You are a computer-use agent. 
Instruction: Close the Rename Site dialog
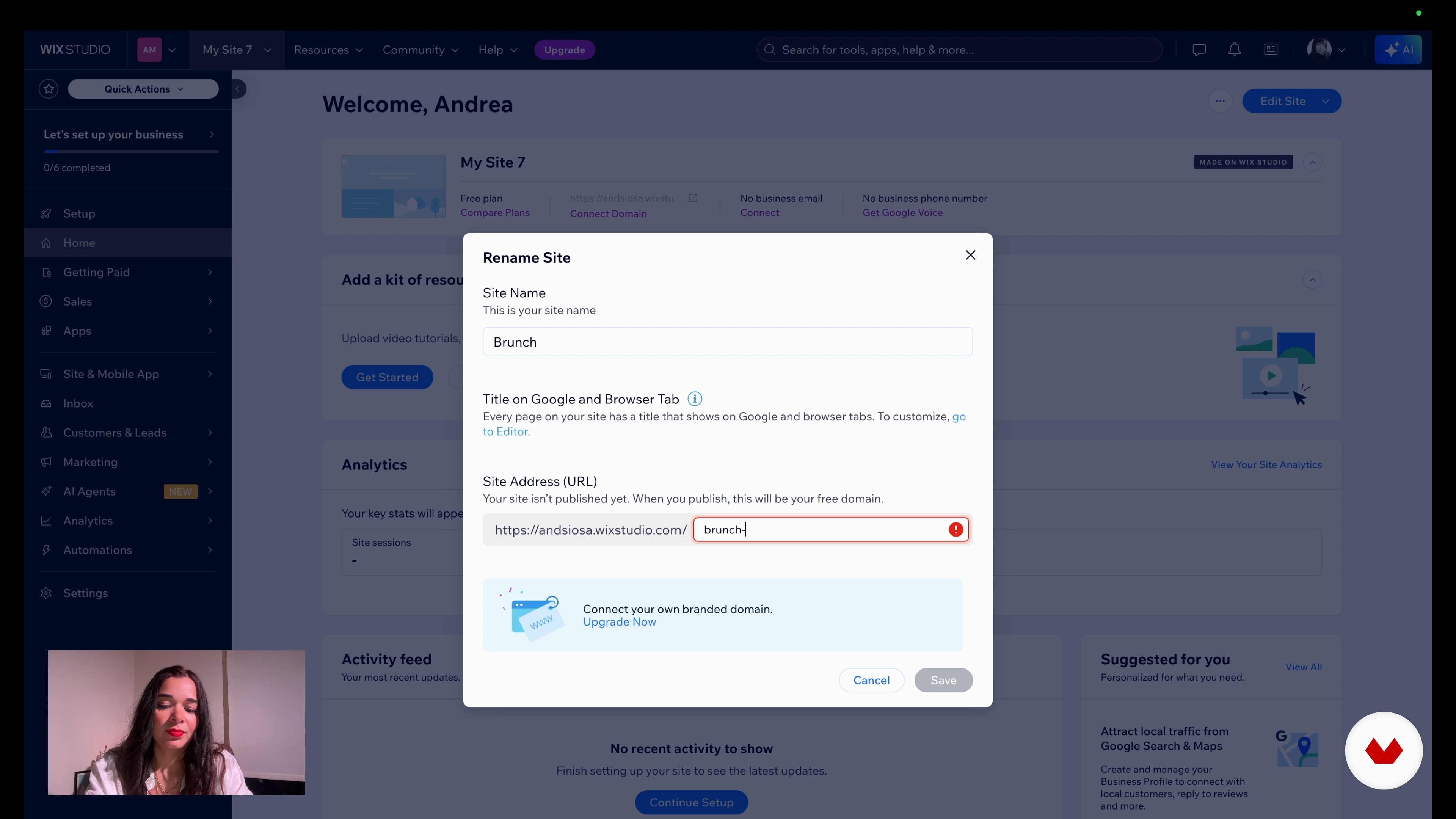coord(971,256)
